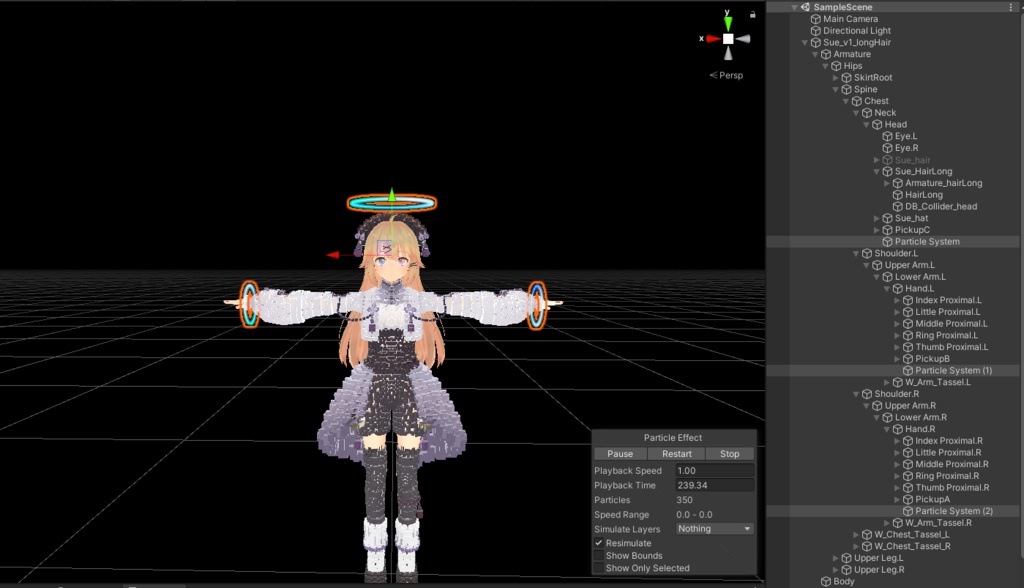1024x588 pixels.
Task: Click the Eye.L cube icon
Action: tap(888, 137)
